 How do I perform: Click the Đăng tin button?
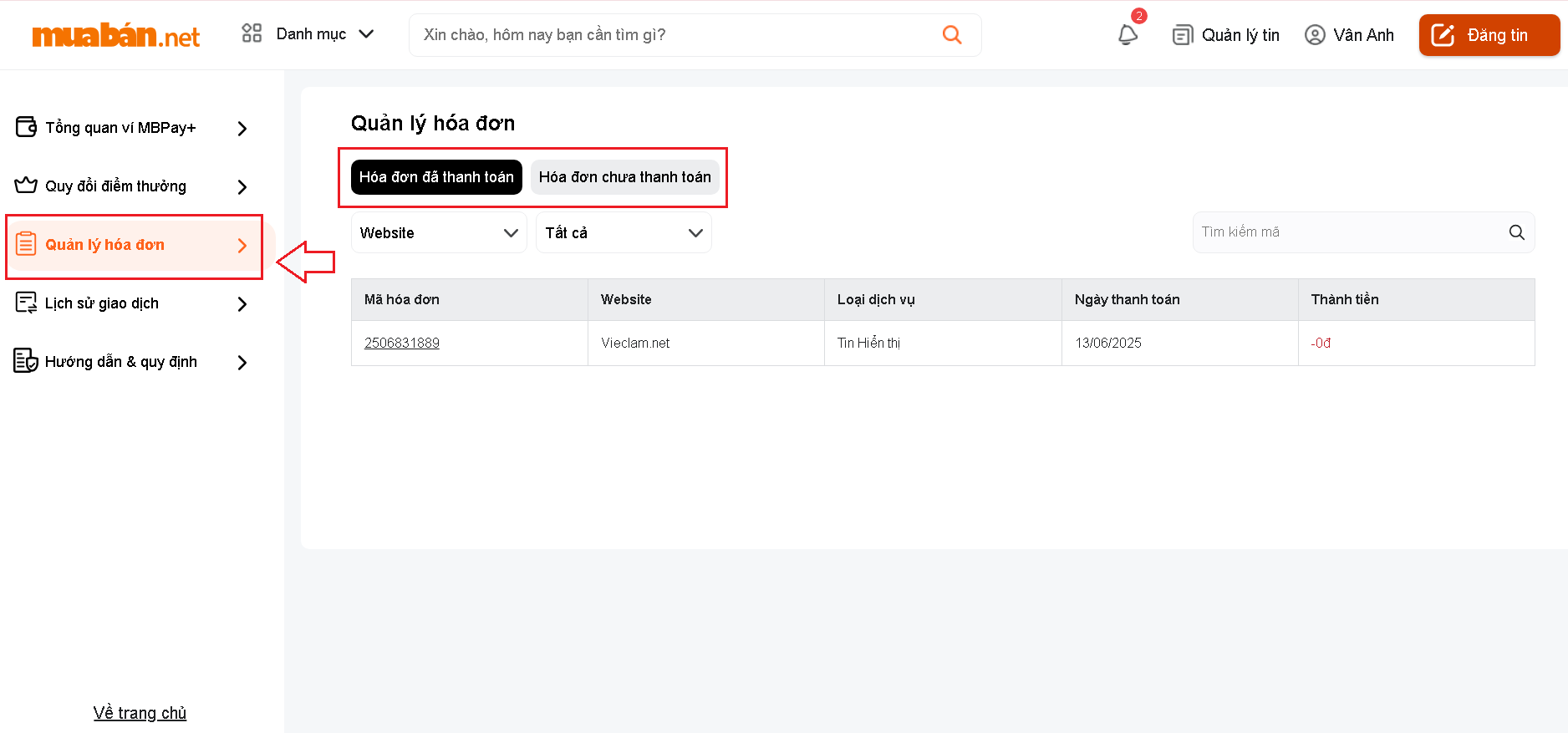click(1489, 35)
